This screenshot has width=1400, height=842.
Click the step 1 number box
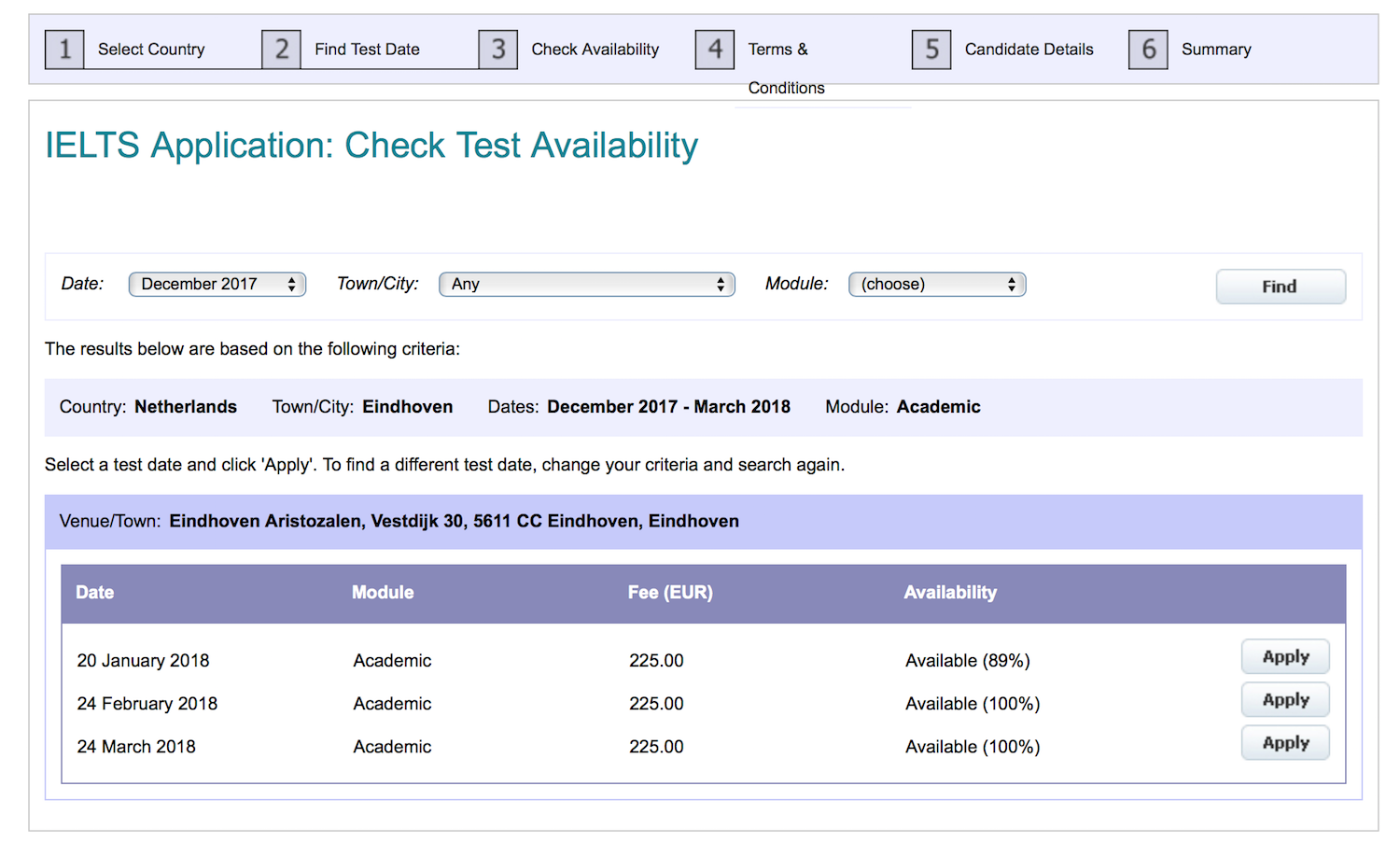64,49
